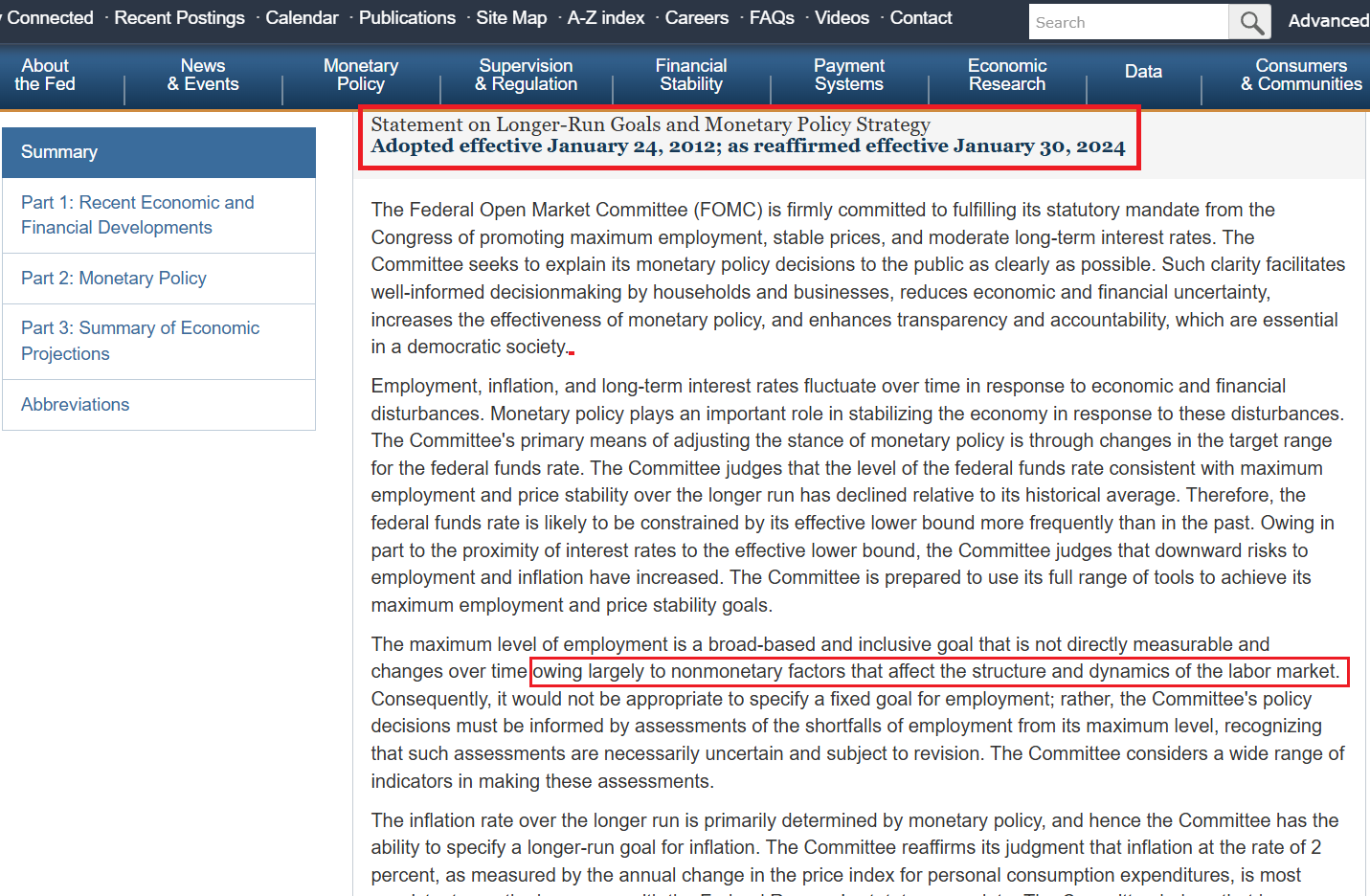The image size is (1370, 896).
Task: Open the Data menu
Action: (1143, 72)
